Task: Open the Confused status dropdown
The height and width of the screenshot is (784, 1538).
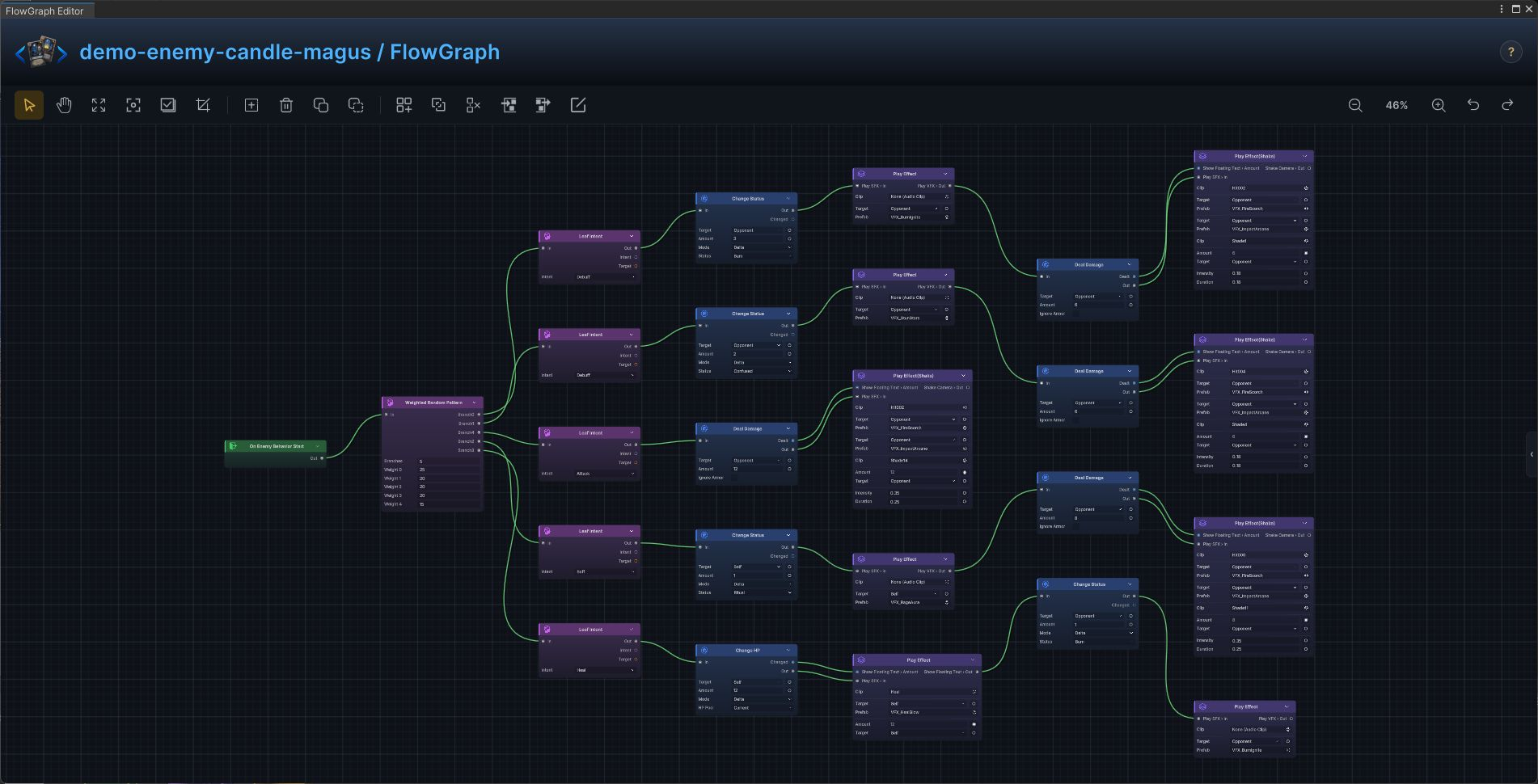Action: point(763,371)
